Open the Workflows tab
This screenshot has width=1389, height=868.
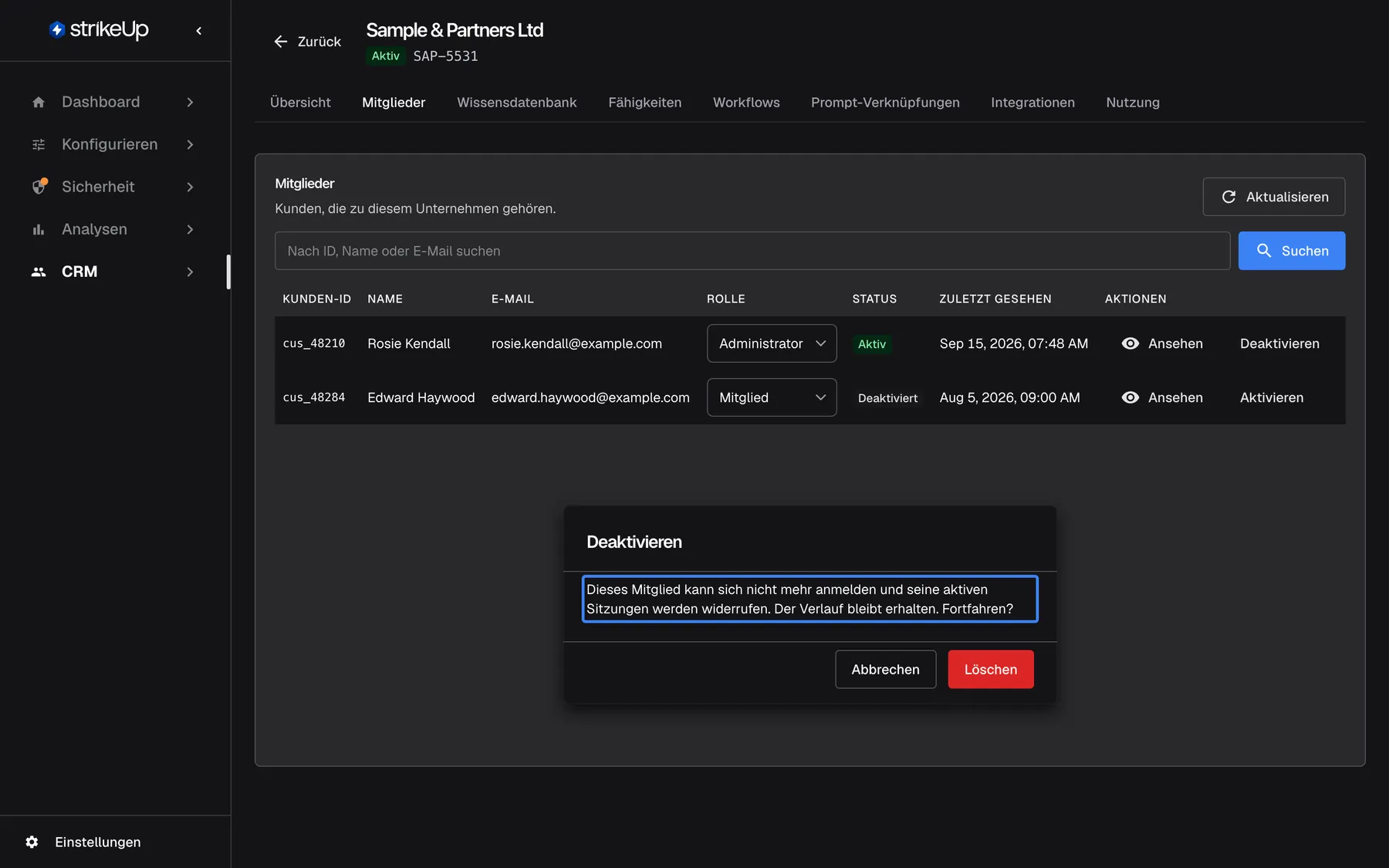point(746,103)
